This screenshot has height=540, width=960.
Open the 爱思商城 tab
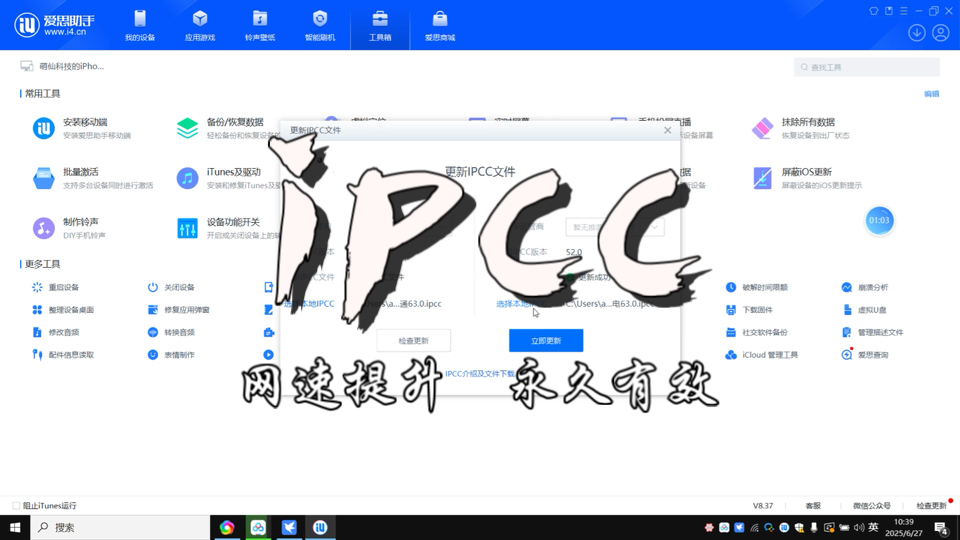coord(440,25)
